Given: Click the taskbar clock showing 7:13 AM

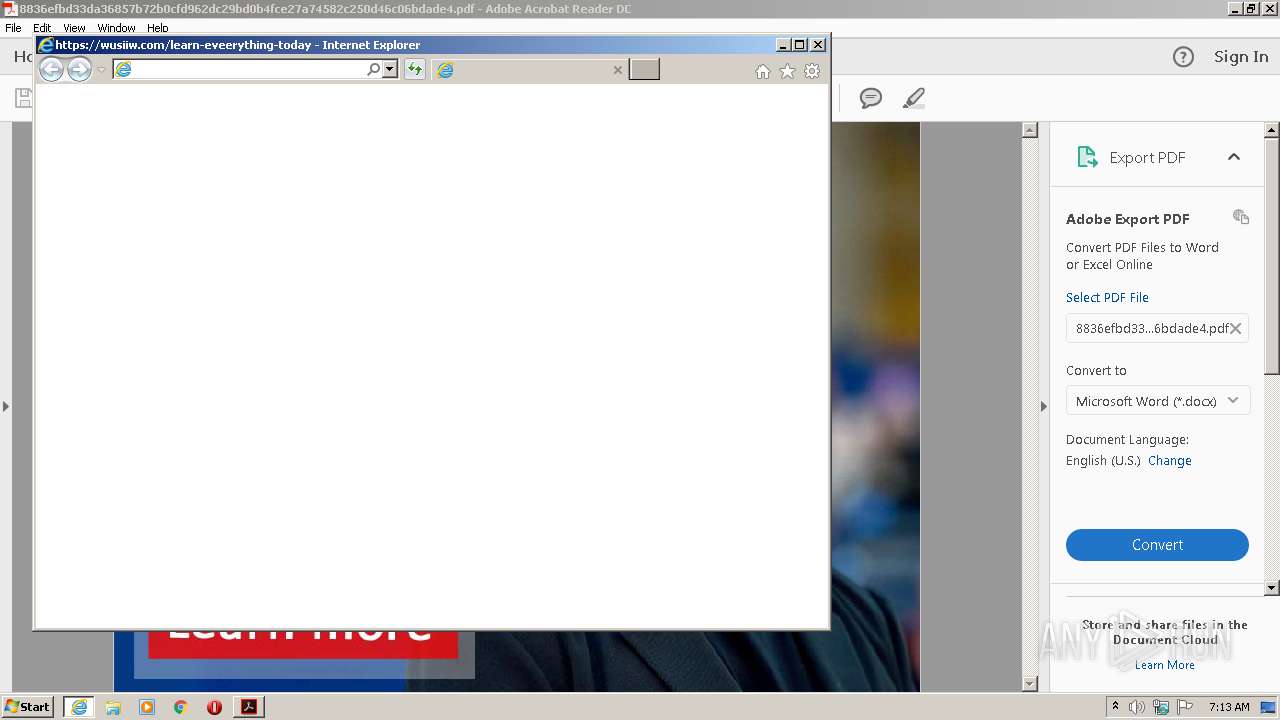Looking at the screenshot, I should (1228, 707).
